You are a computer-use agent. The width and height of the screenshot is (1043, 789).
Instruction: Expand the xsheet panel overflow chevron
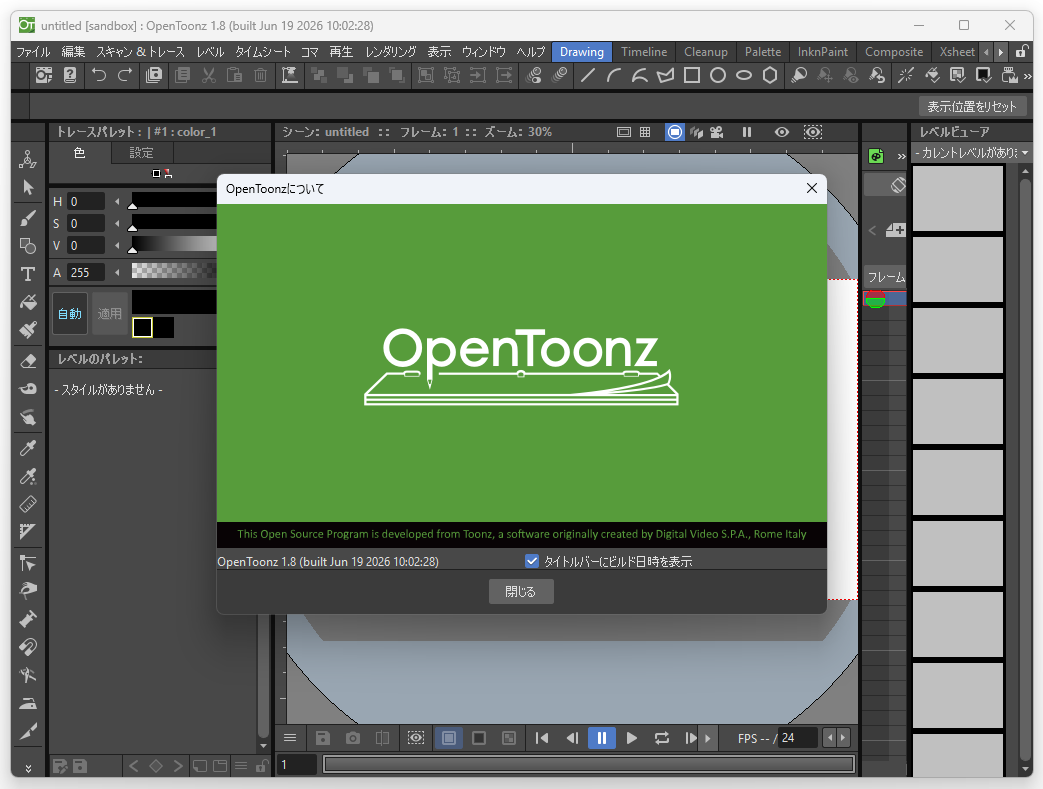(901, 156)
